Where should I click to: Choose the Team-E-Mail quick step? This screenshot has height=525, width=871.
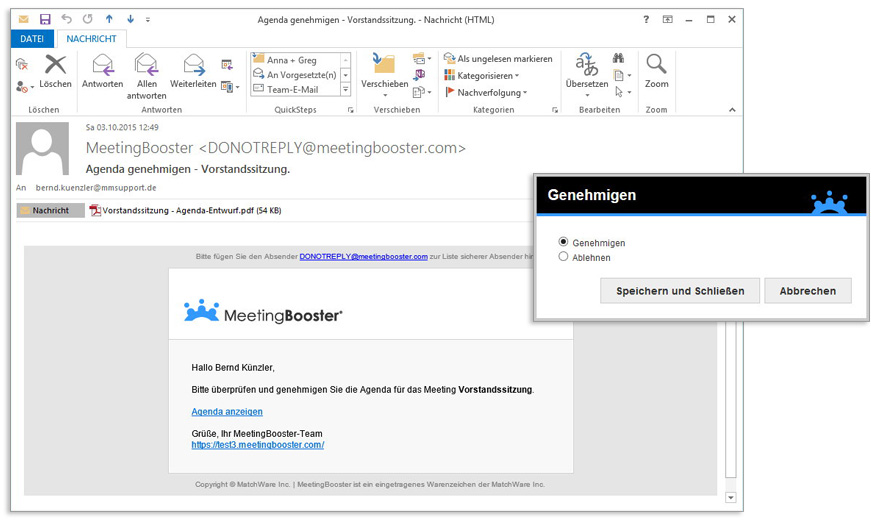coord(294,89)
